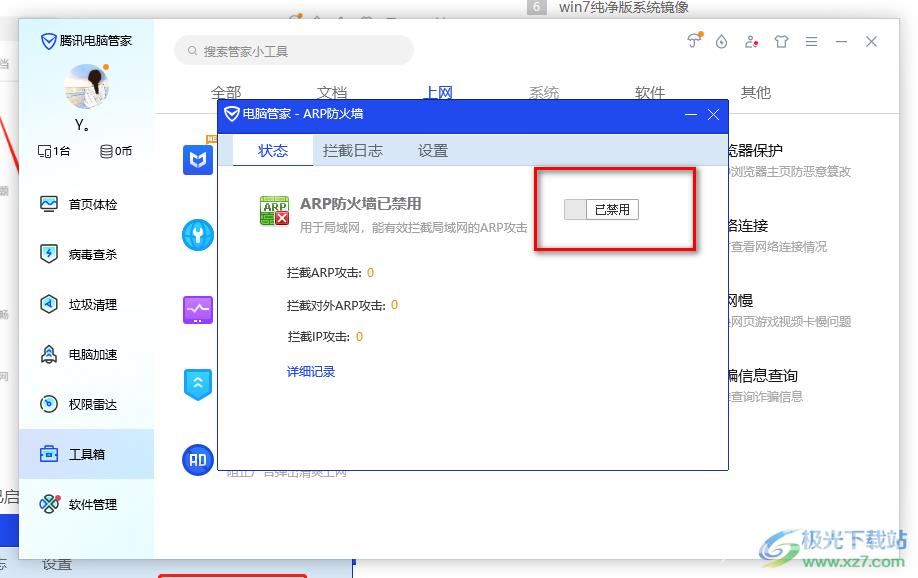The image size is (918, 578).
Task: Click the blue shield tool icon with NEW badge
Action: tap(198, 159)
